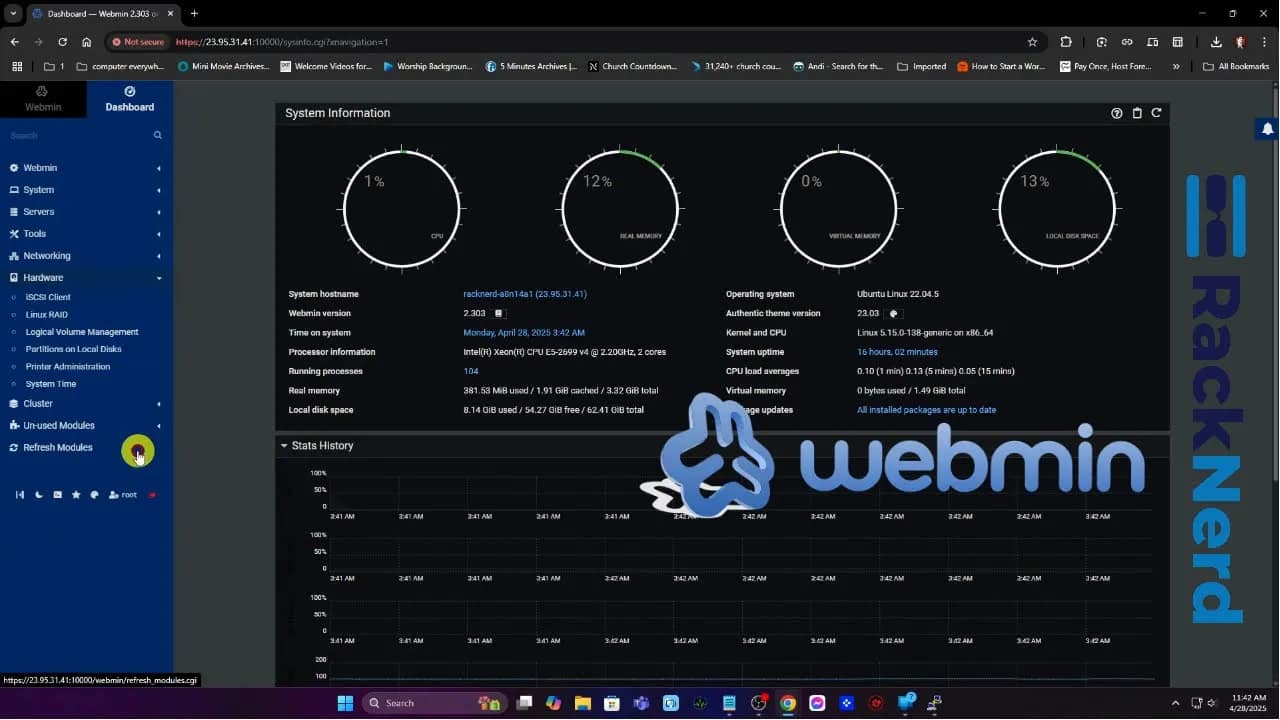Click the CPU usage gauge
The width and height of the screenshot is (1280, 720).
point(401,210)
